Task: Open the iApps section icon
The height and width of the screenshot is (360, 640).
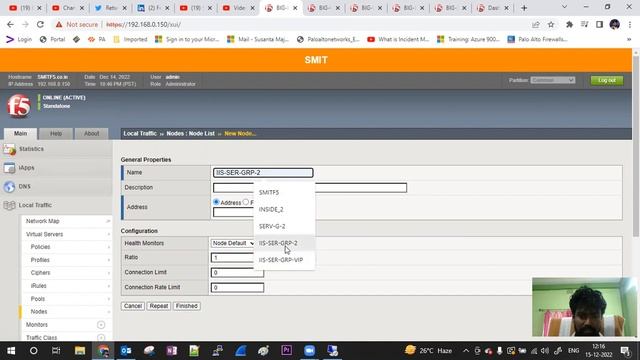Action: pos(9,168)
